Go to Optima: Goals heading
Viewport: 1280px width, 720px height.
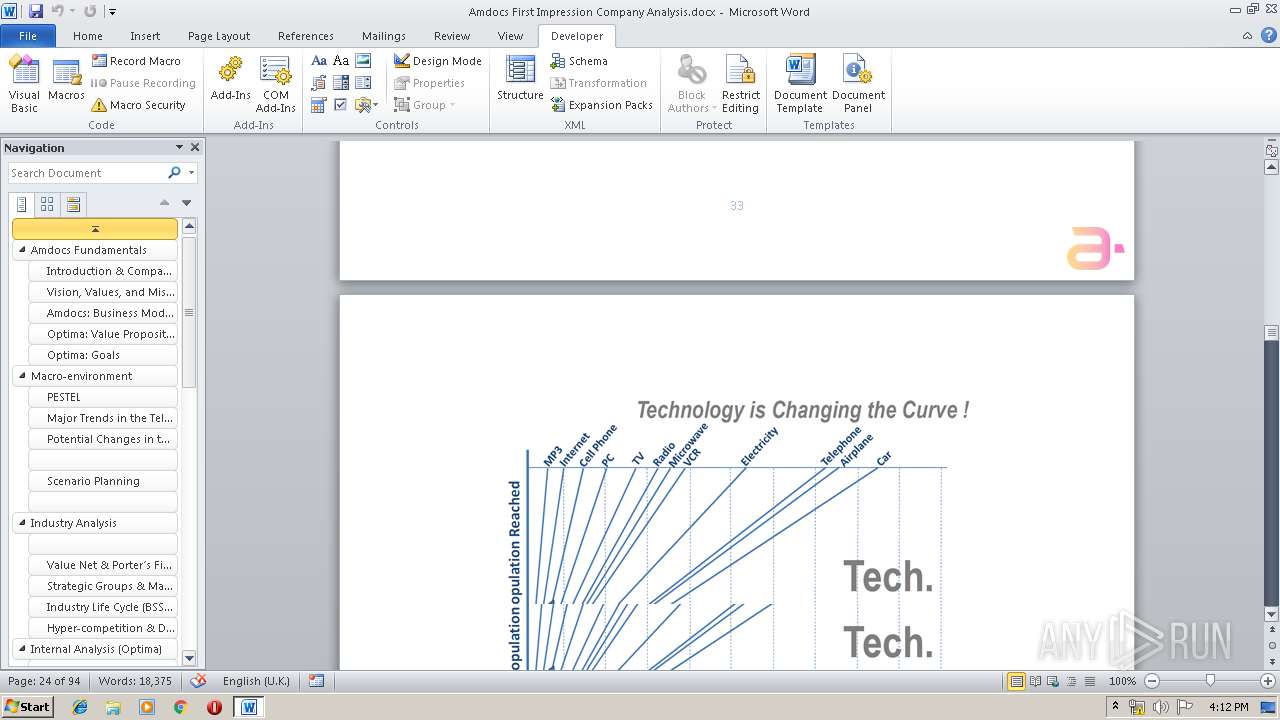[103, 355]
